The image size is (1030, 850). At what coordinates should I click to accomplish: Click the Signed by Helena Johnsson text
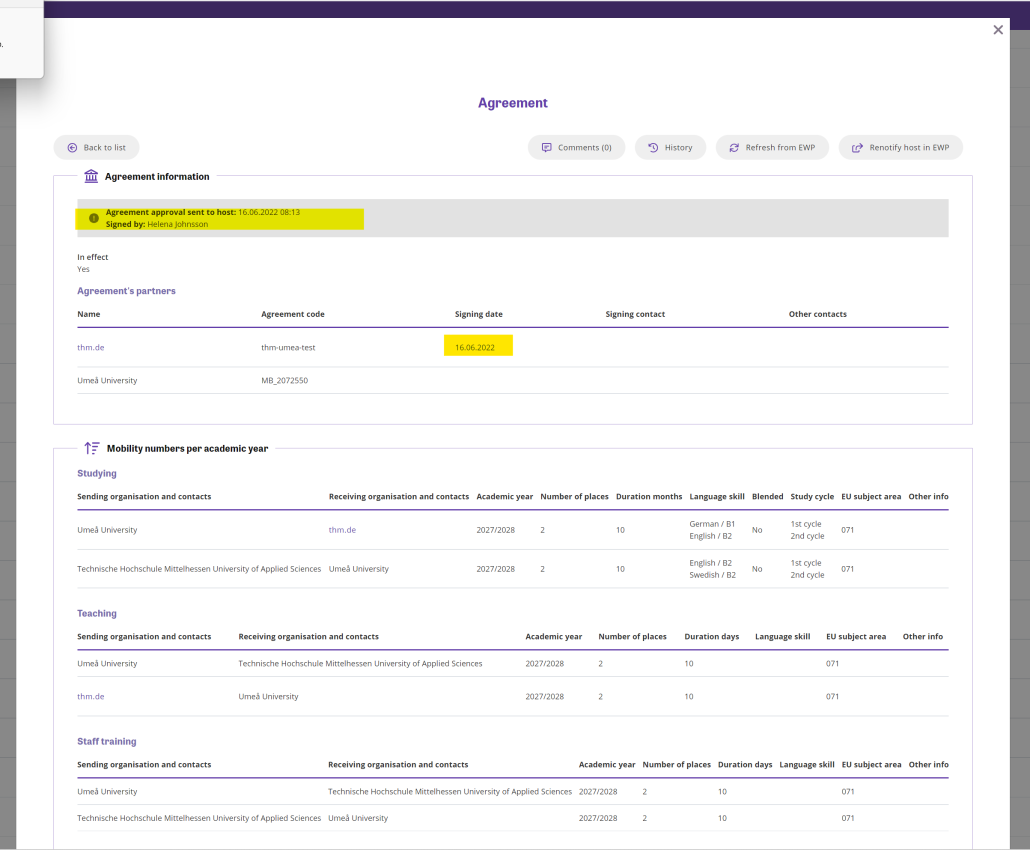(x=157, y=224)
